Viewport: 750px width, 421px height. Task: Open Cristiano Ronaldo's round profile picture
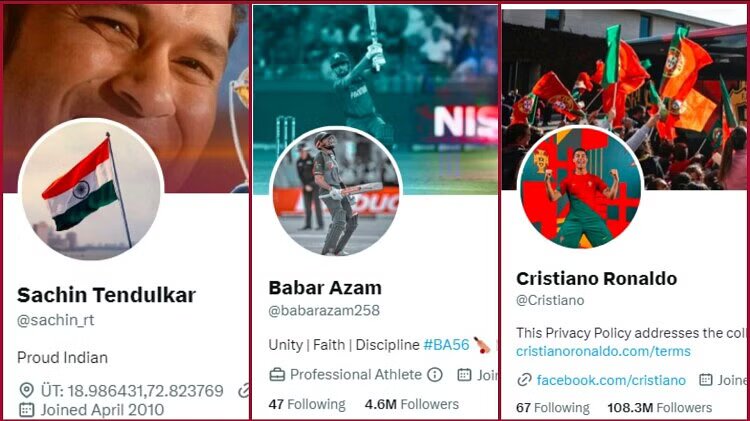coord(580,187)
